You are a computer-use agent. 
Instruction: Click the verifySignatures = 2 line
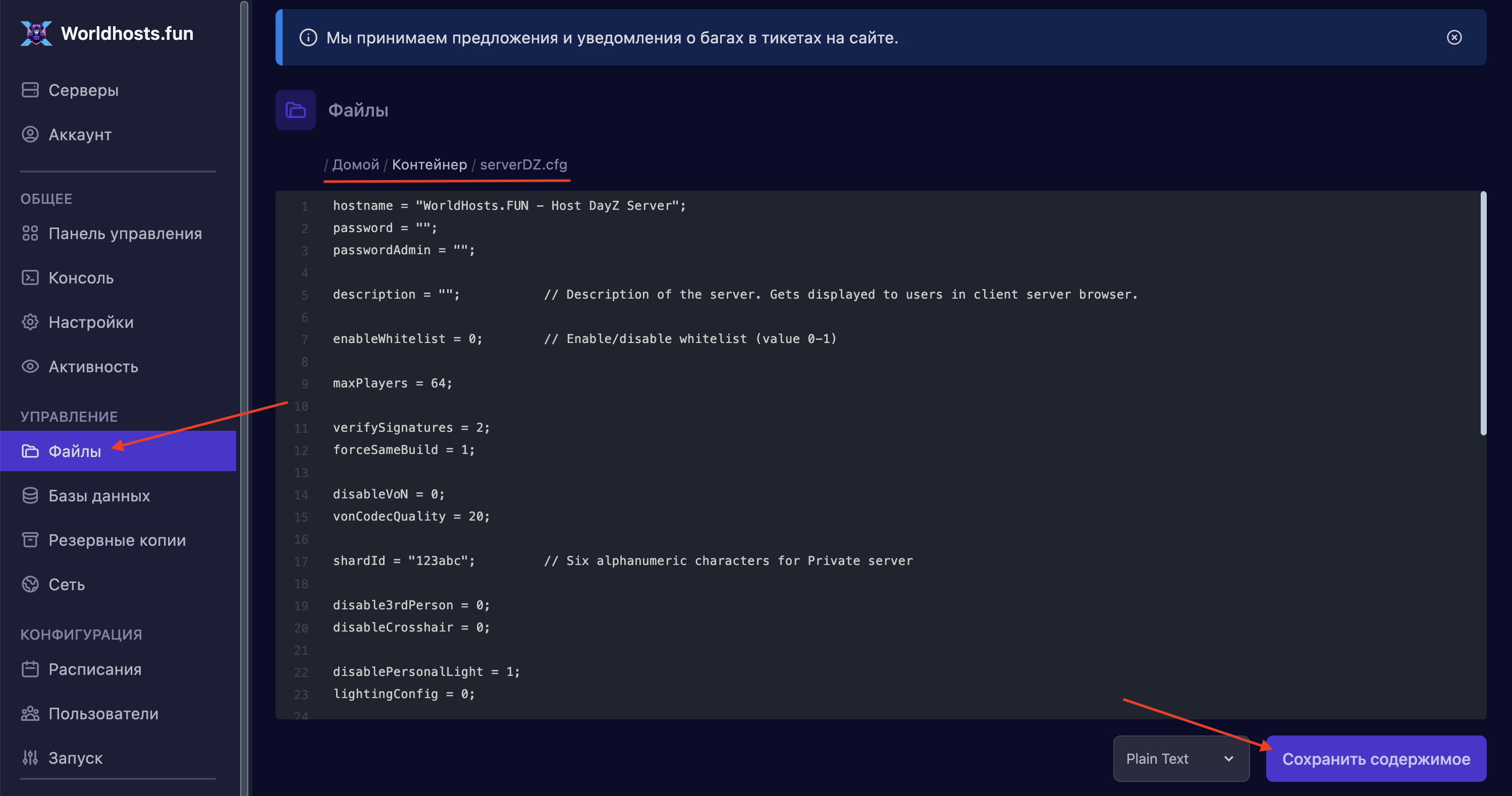tap(411, 428)
